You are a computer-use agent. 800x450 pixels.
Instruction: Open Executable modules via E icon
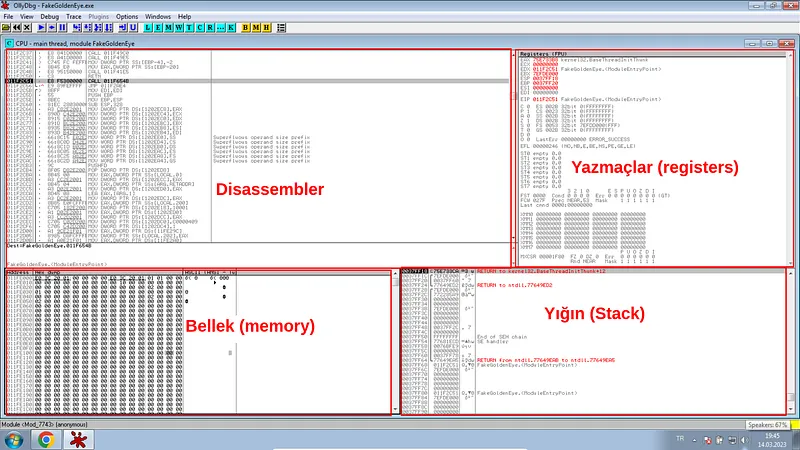click(x=158, y=28)
